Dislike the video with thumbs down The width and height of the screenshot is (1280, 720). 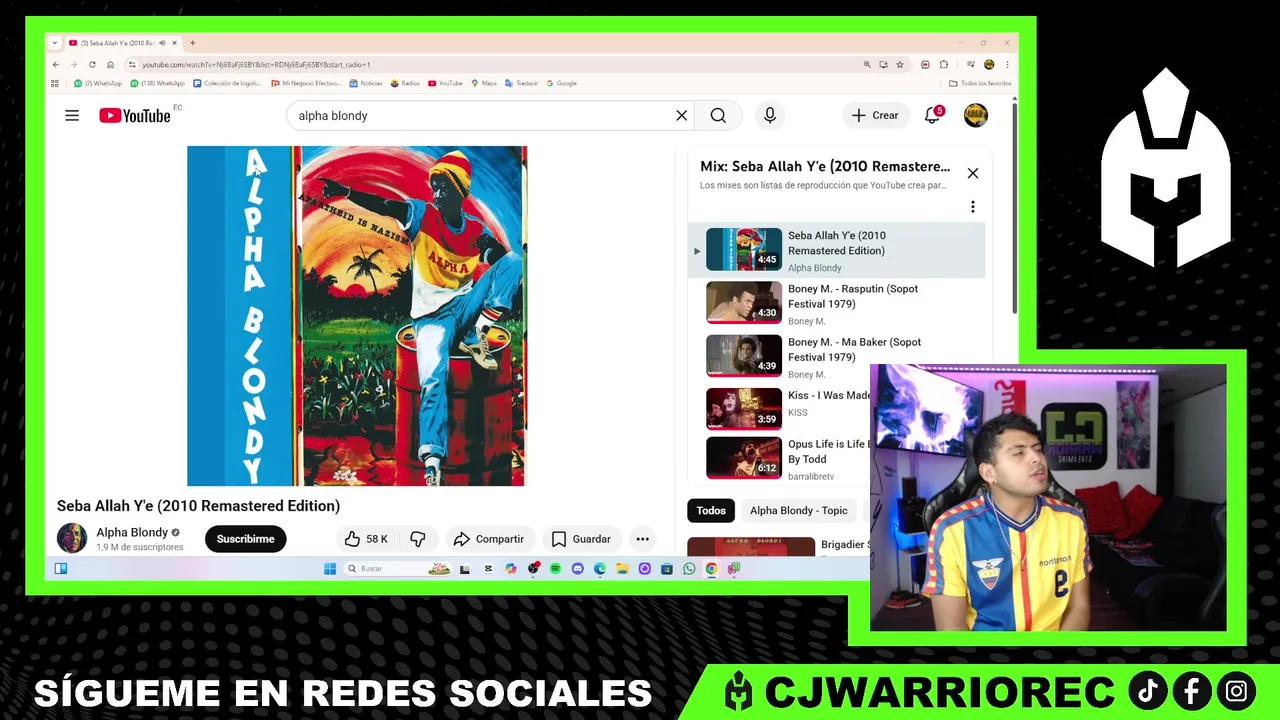coord(418,539)
